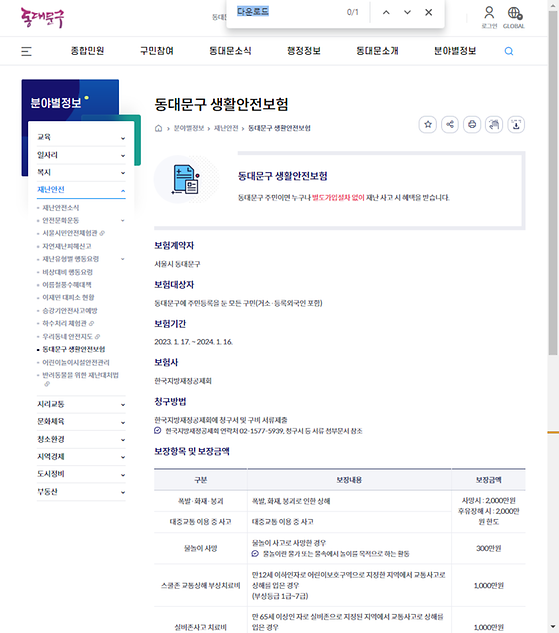Image resolution: width=559 pixels, height=633 pixels.
Task: Open 분야별정보 menu in top navigation
Action: click(x=455, y=51)
